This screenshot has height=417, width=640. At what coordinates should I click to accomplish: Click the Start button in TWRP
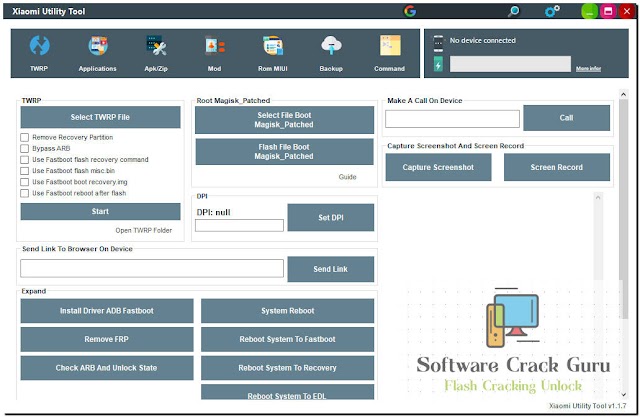pyautogui.click(x=100, y=211)
